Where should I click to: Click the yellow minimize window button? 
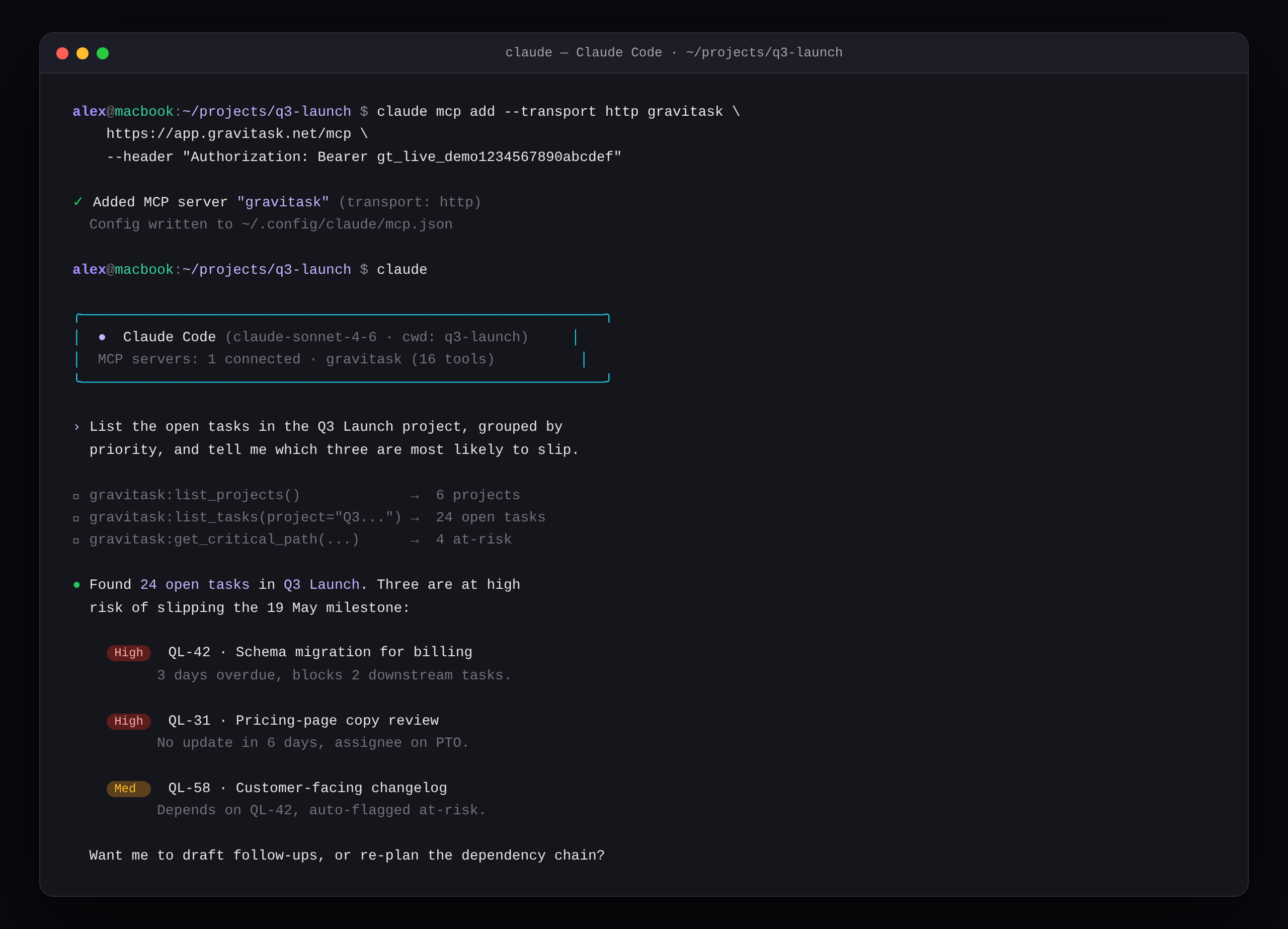(x=83, y=53)
